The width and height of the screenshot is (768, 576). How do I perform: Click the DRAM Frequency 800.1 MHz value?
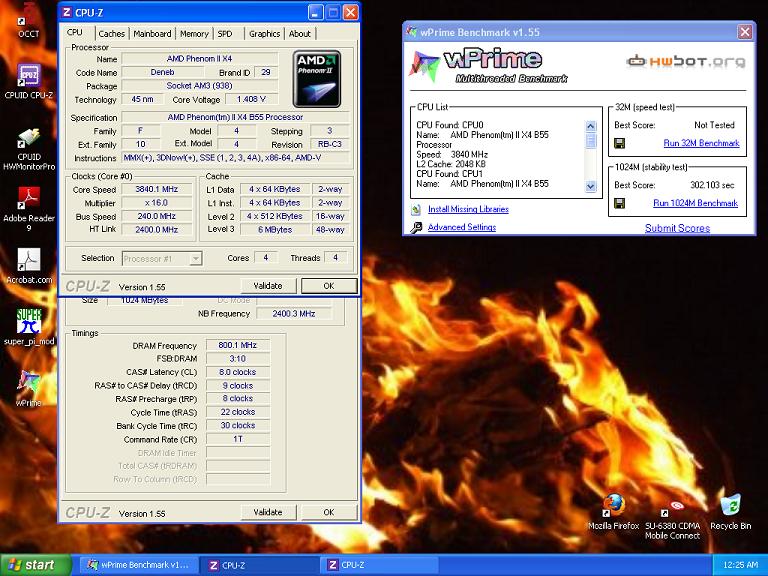238,345
